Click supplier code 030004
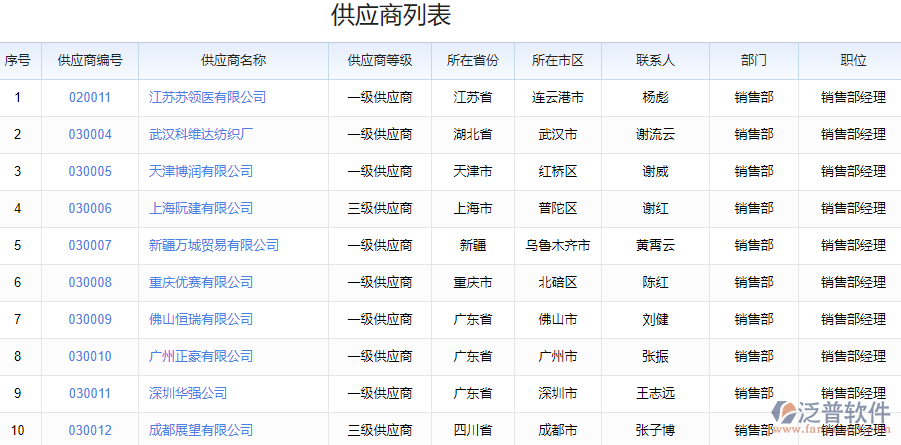The height and width of the screenshot is (445, 901). (90, 135)
